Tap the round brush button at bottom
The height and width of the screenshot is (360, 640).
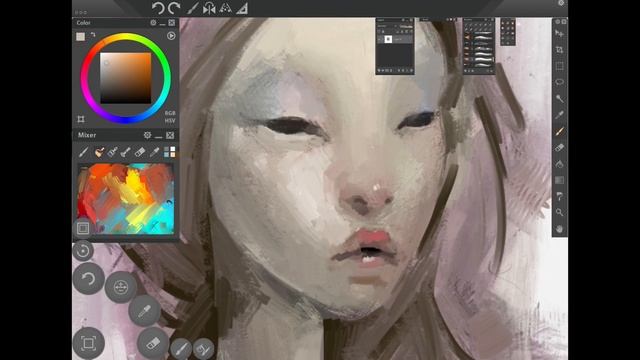181,349
